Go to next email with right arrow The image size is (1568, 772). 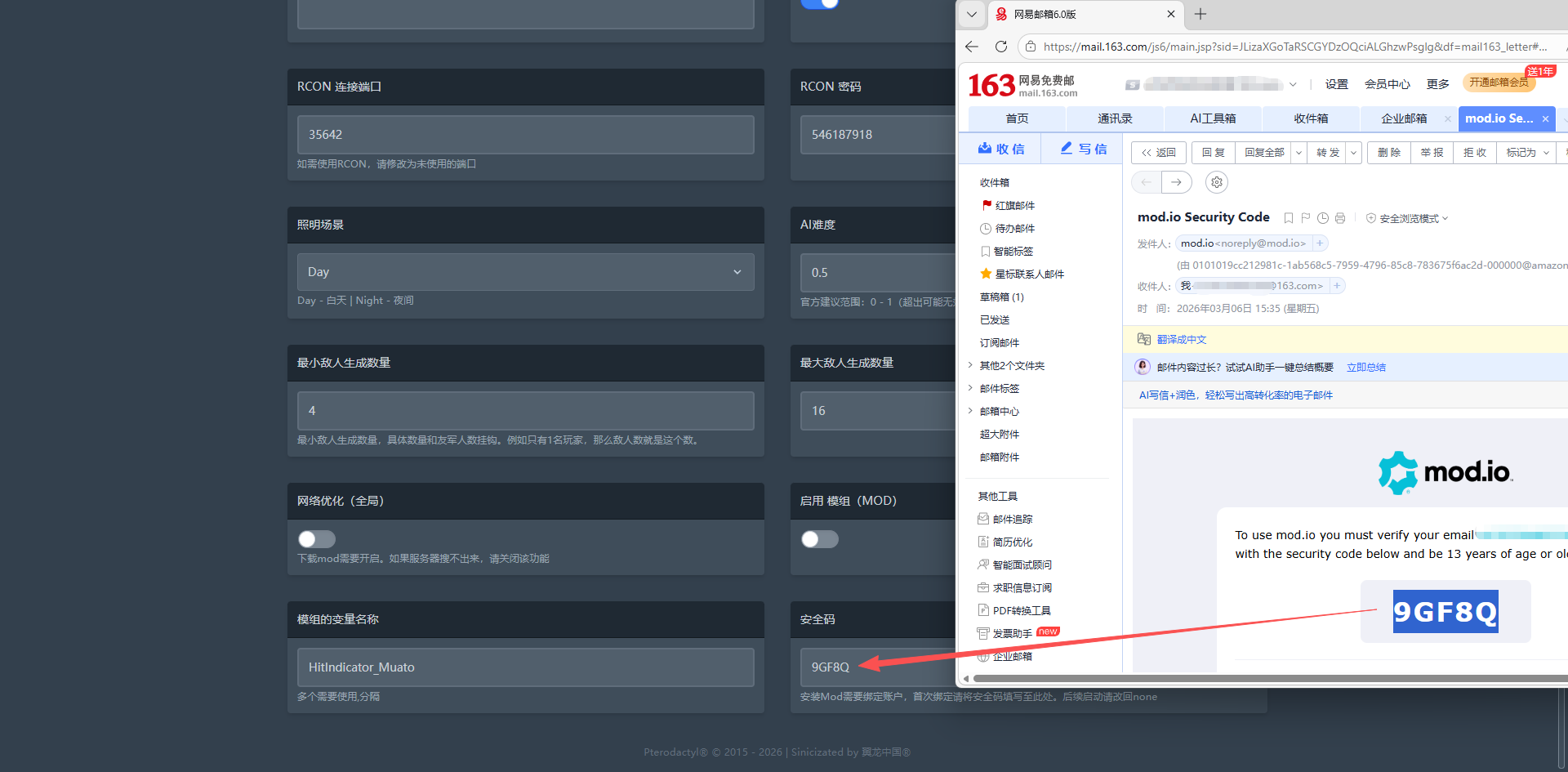point(1176,182)
